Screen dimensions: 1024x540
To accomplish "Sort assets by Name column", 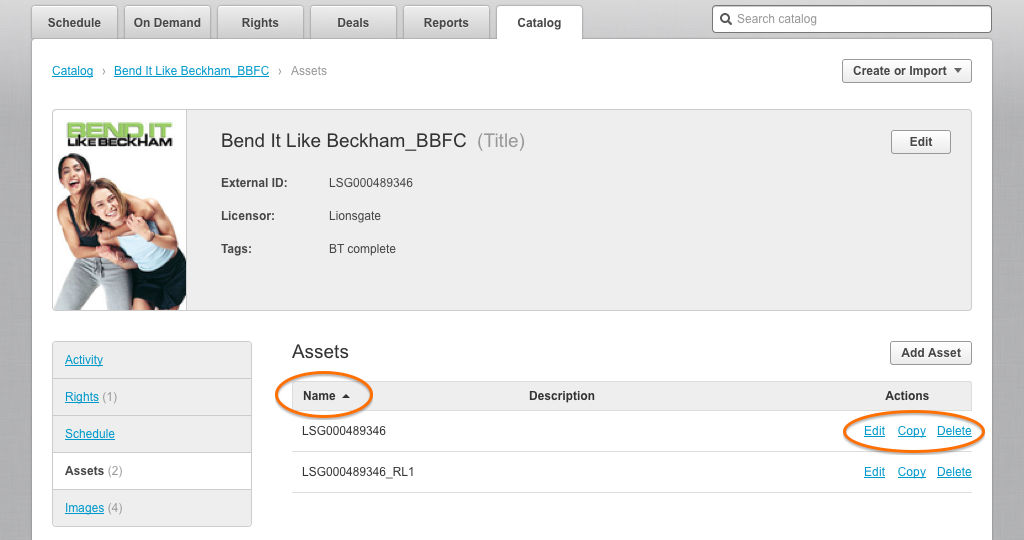I will click(320, 396).
